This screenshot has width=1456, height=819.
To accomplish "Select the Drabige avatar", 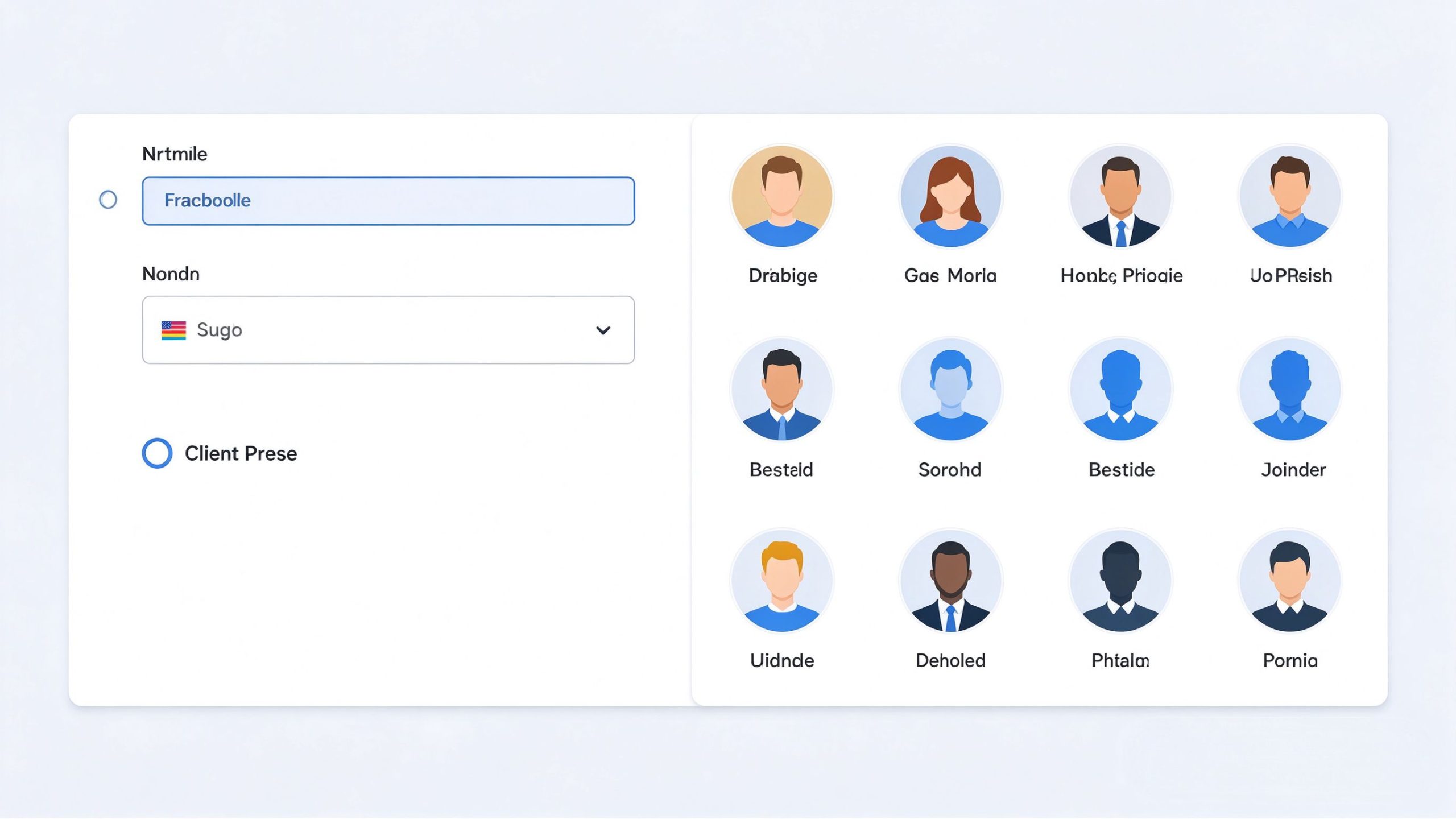I will click(x=782, y=196).
